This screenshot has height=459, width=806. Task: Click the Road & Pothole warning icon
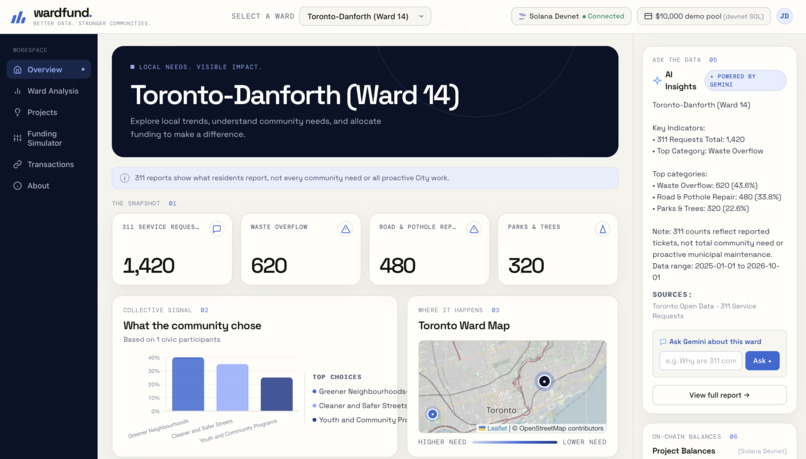click(x=474, y=229)
